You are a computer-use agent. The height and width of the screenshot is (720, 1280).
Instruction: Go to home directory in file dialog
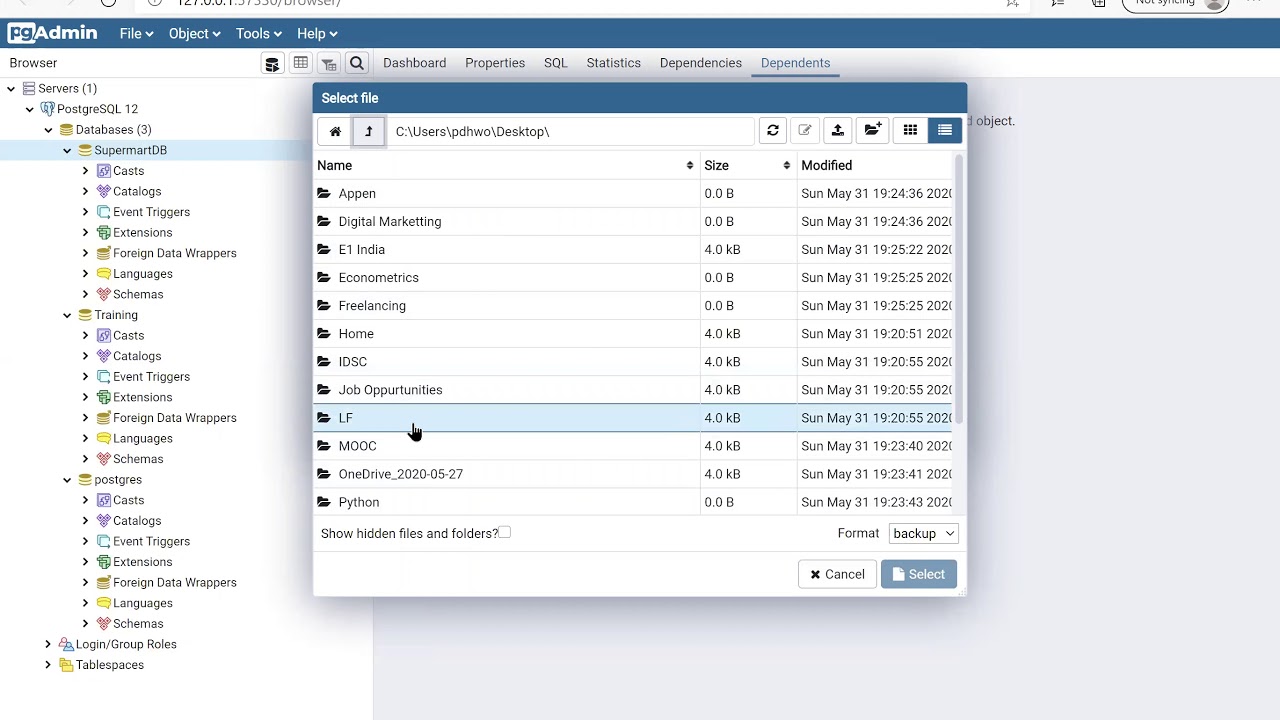[x=335, y=131]
